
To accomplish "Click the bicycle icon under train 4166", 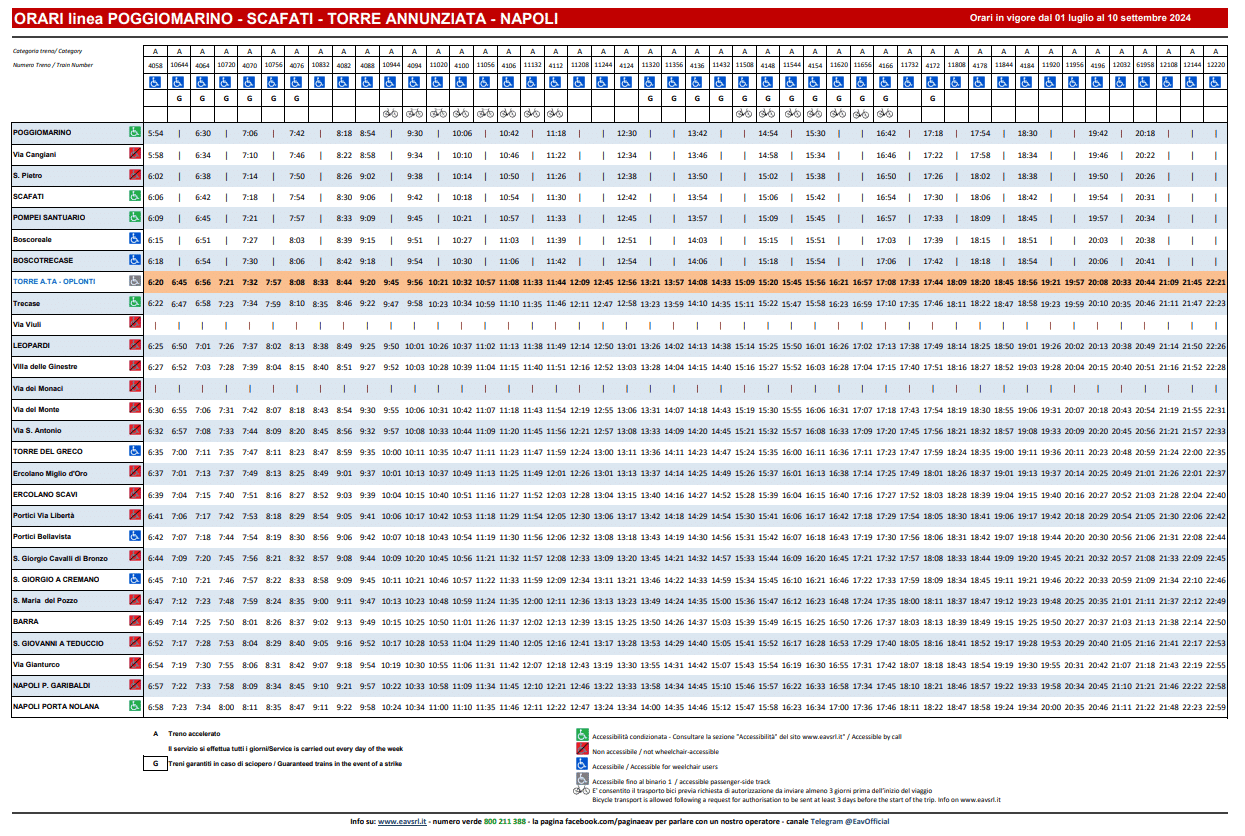I will click(x=885, y=114).
